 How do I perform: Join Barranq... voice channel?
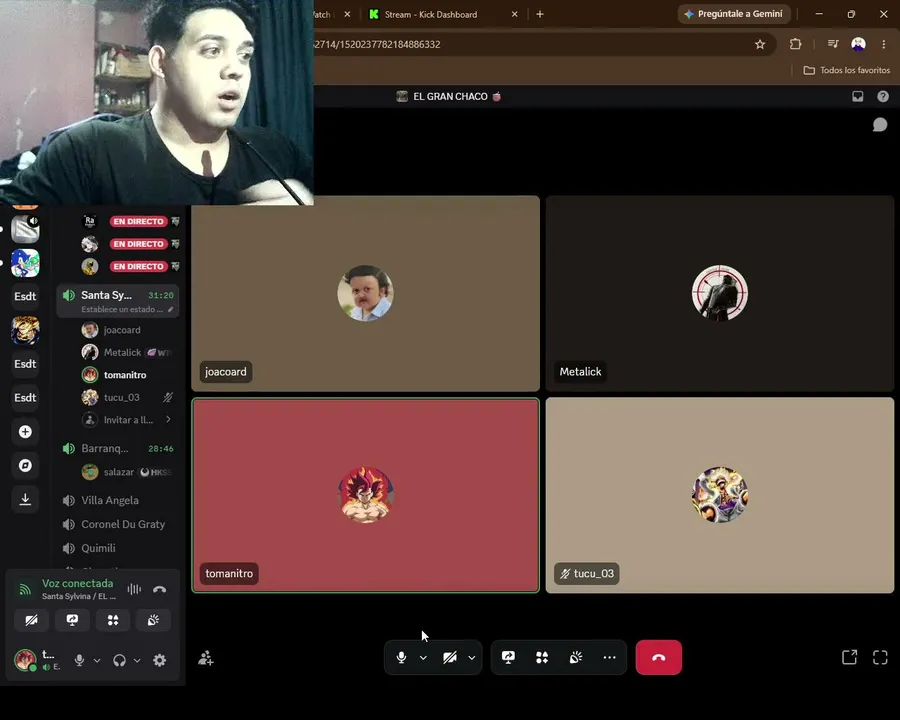(118, 448)
